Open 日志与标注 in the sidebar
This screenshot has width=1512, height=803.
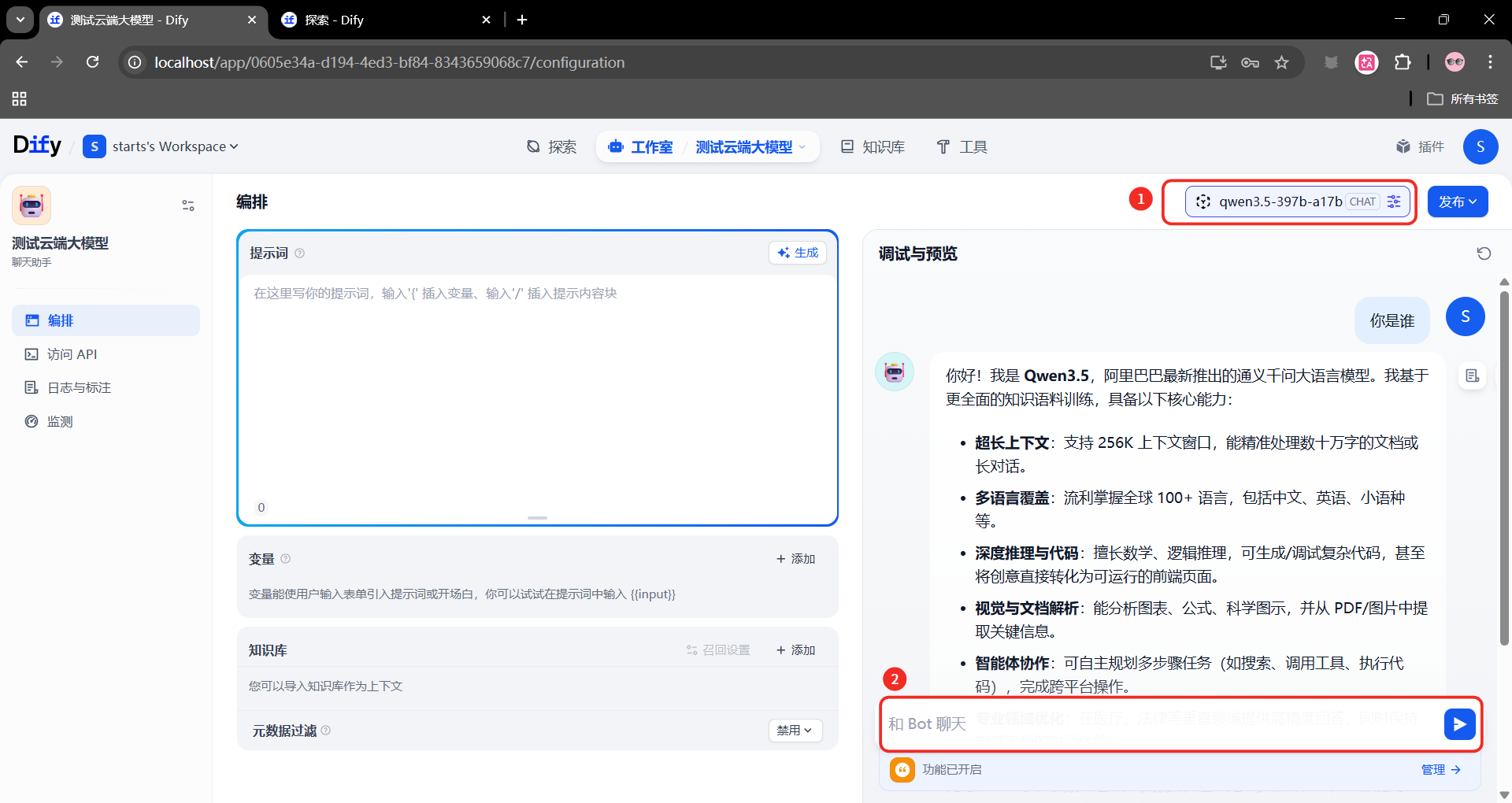[106, 387]
